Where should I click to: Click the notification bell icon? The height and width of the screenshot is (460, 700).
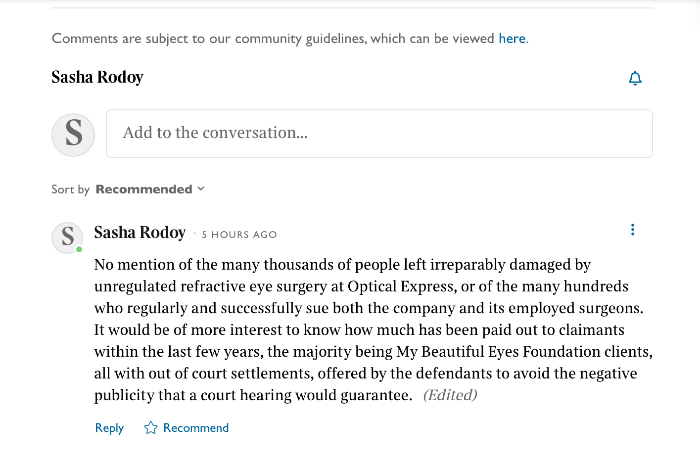click(x=635, y=78)
